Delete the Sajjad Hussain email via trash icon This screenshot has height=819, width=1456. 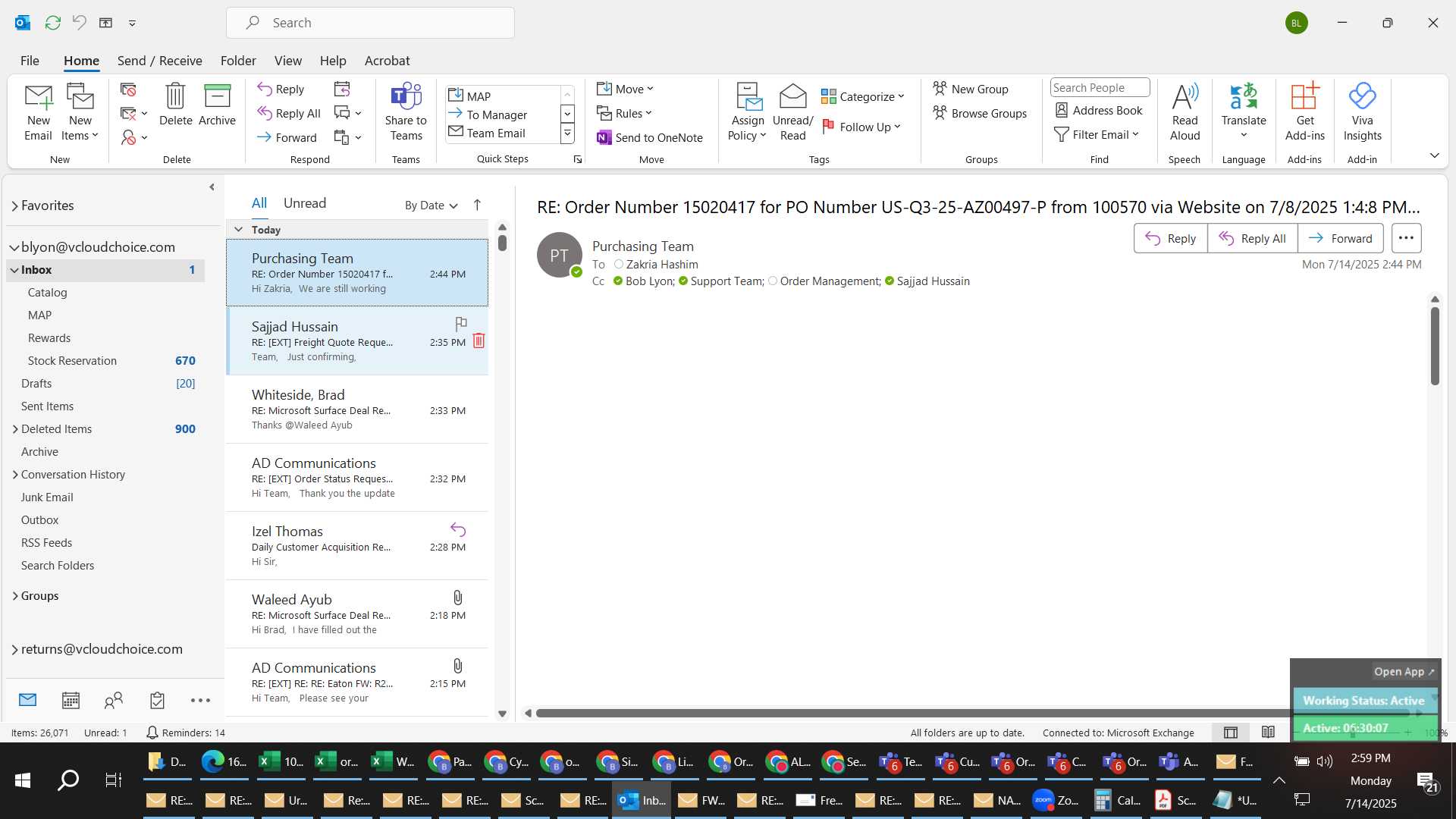pos(479,340)
